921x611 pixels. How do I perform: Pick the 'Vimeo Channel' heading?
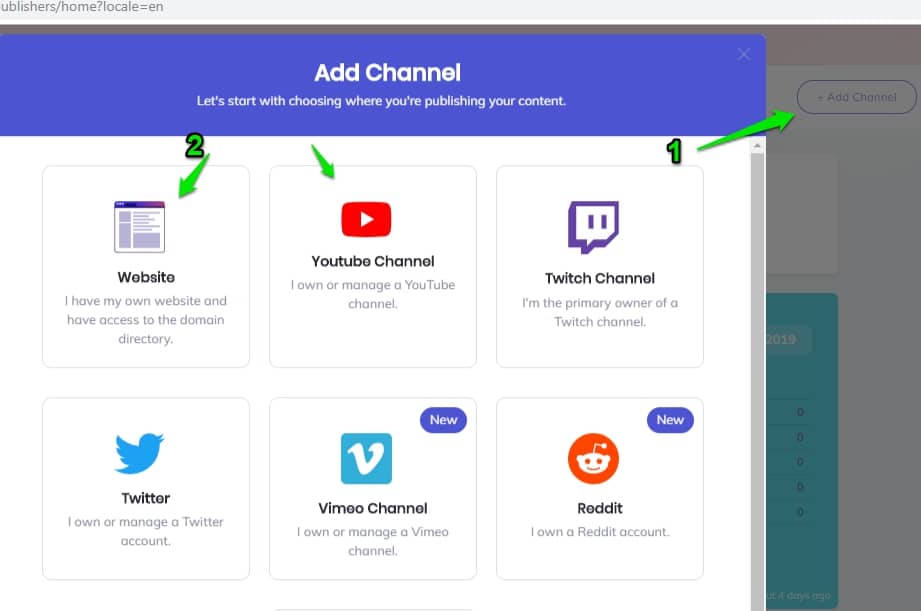(373, 508)
